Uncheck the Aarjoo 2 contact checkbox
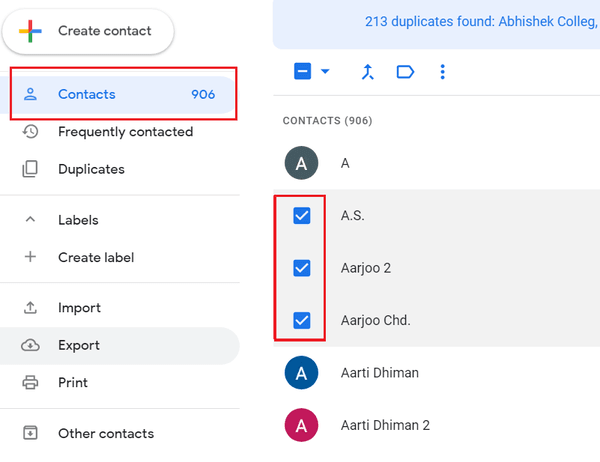Image resolution: width=600 pixels, height=462 pixels. pyautogui.click(x=302, y=268)
